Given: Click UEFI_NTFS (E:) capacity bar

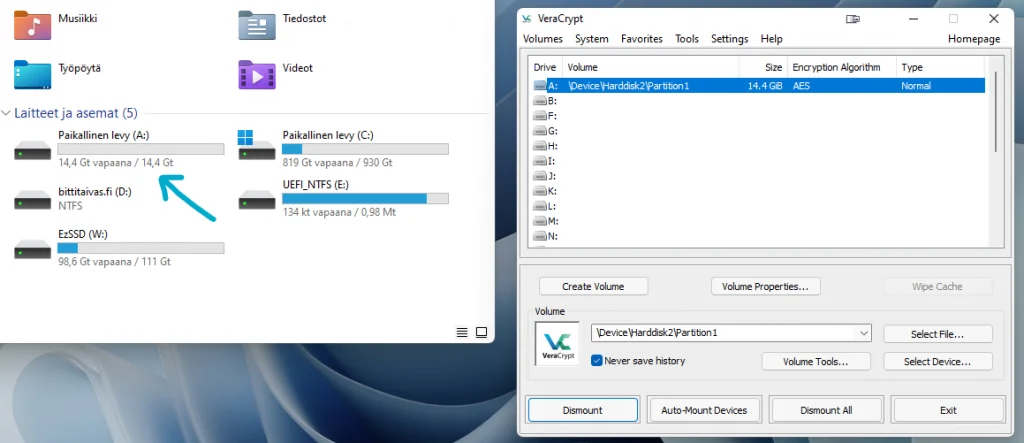Looking at the screenshot, I should [x=365, y=199].
